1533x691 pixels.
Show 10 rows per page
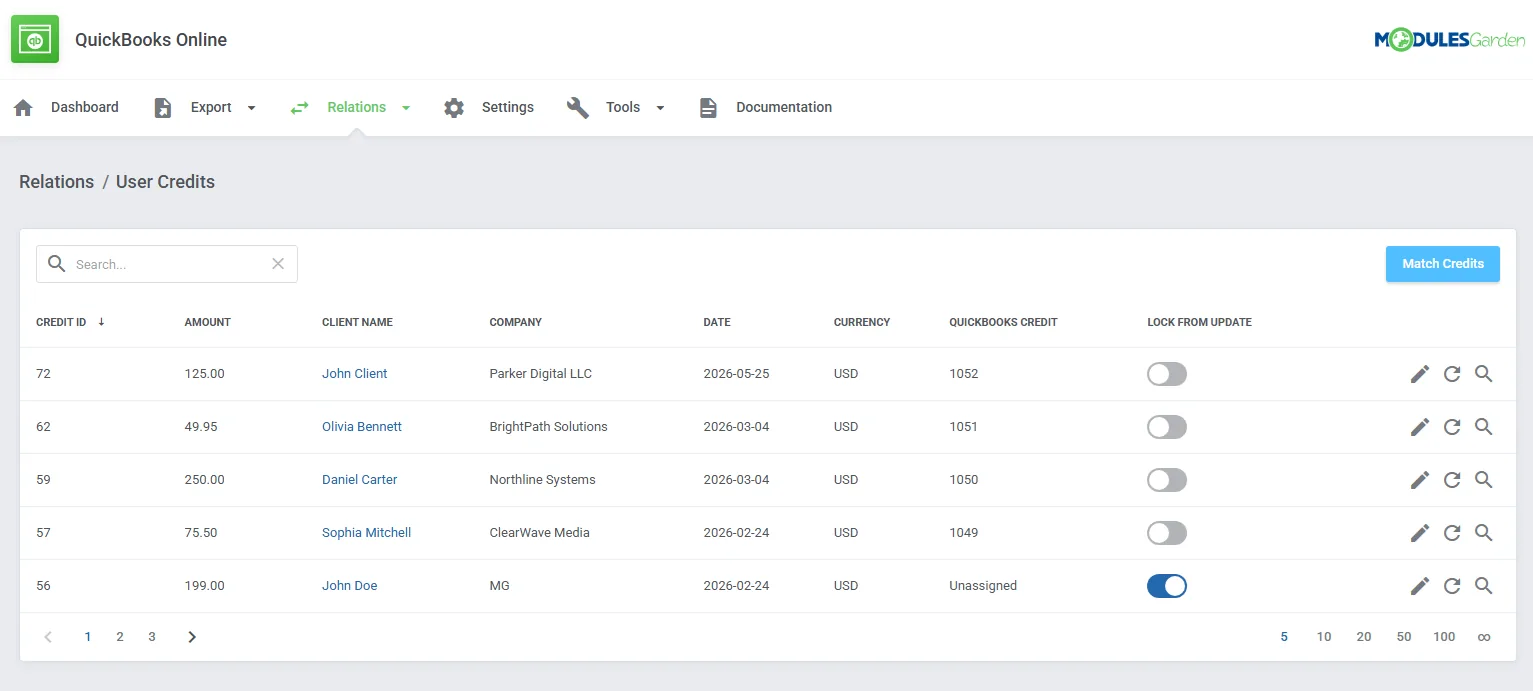coord(1324,637)
